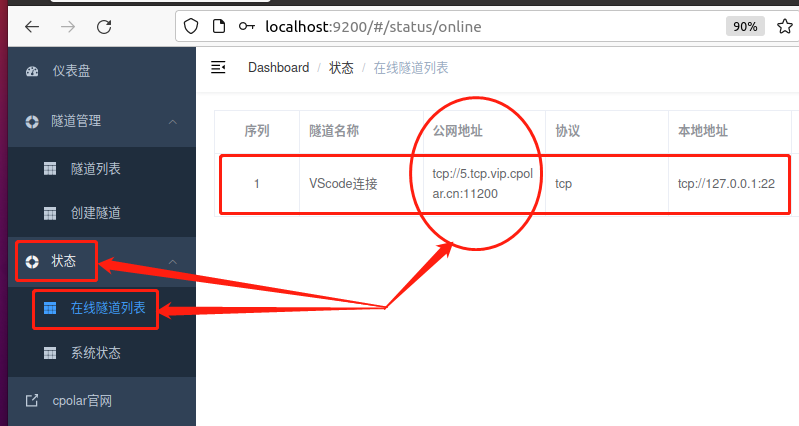
Task: Collapse the sidebar using the hamburger icon
Action: (218, 67)
